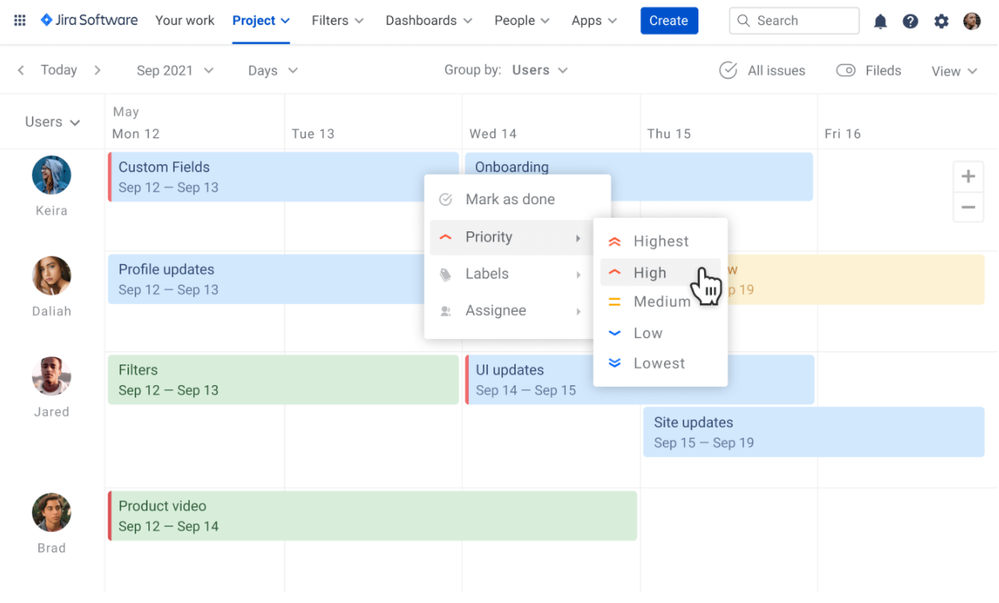Viewport: 999px width, 603px height.
Task: Jump to Today on the timeline
Action: tap(58, 70)
